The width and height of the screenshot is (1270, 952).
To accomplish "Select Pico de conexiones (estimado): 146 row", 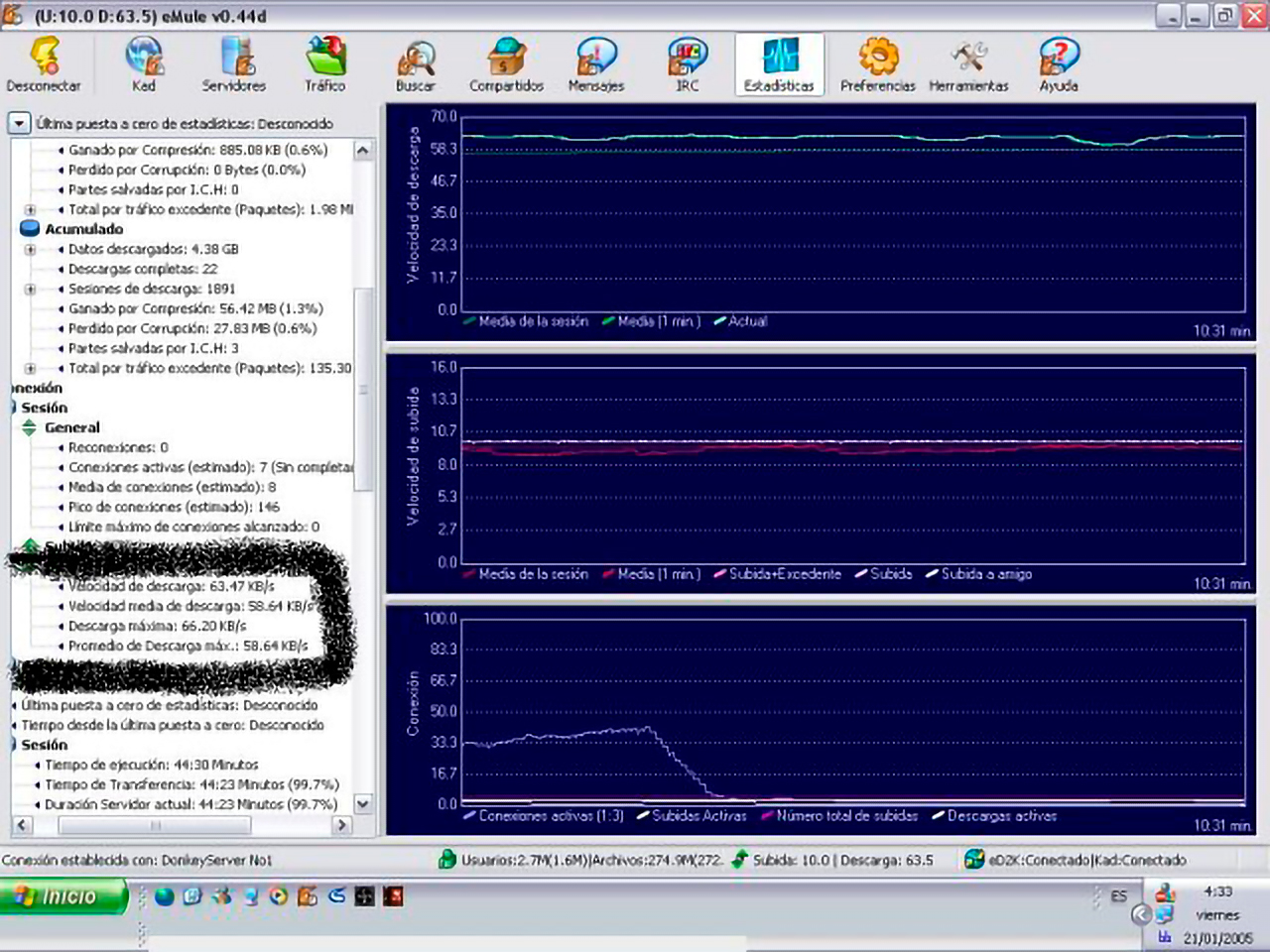I will 174,507.
